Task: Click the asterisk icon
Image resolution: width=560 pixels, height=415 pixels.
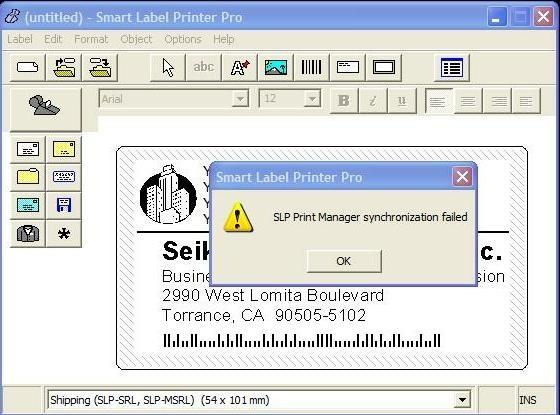Action: 64,234
